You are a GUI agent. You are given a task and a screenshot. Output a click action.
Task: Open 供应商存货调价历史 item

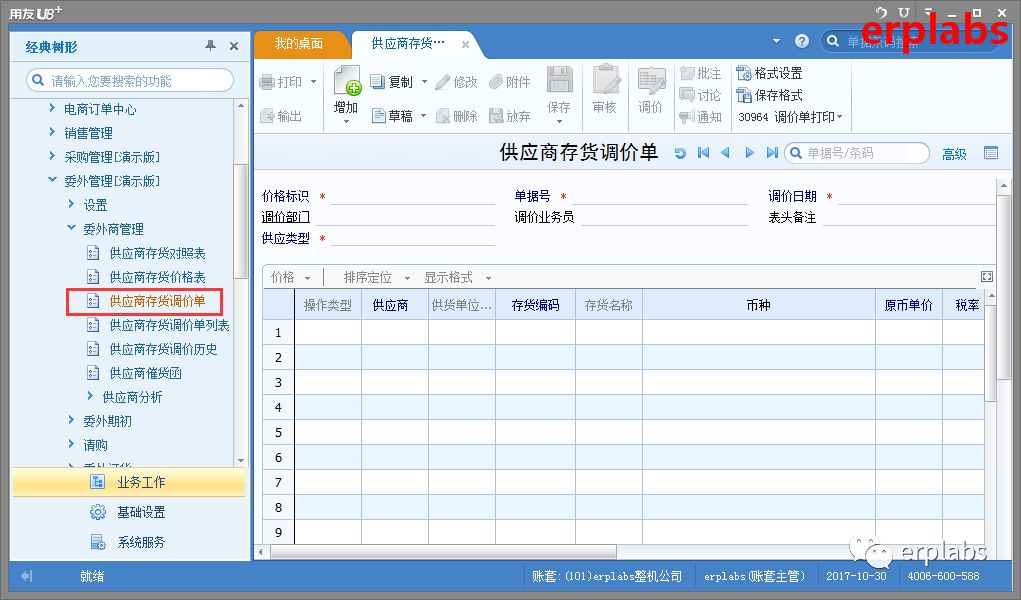(x=163, y=349)
